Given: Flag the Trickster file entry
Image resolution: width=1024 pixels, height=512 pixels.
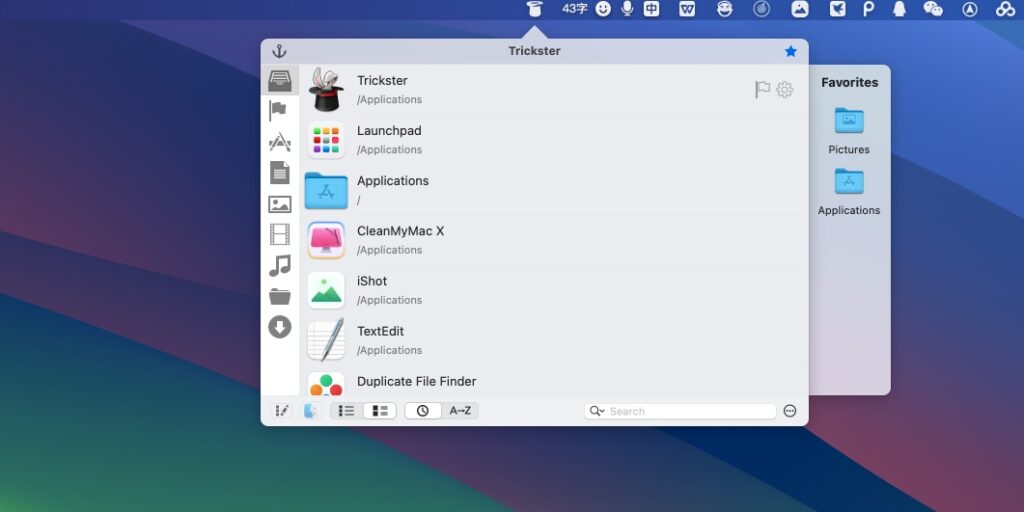Looking at the screenshot, I should coord(762,89).
